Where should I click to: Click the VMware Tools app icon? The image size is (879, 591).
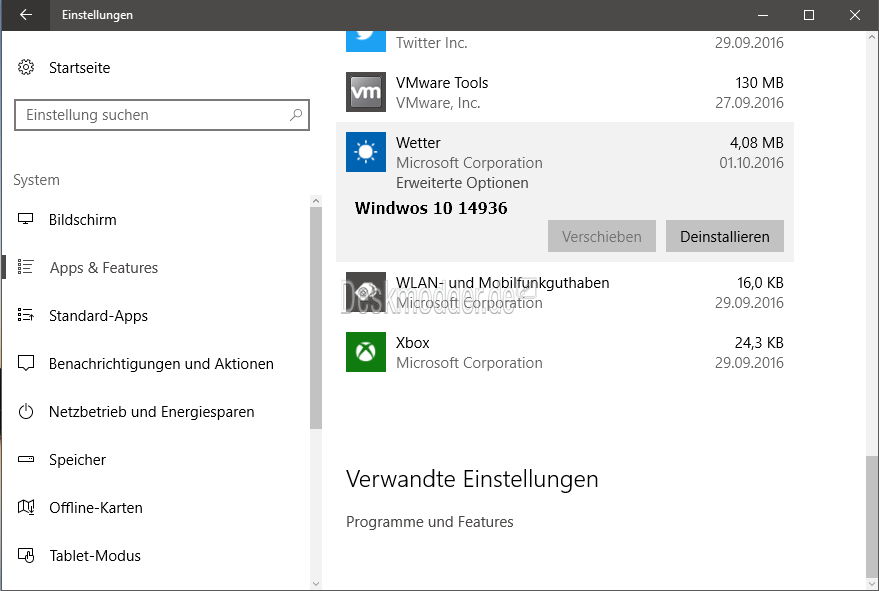pyautogui.click(x=366, y=92)
